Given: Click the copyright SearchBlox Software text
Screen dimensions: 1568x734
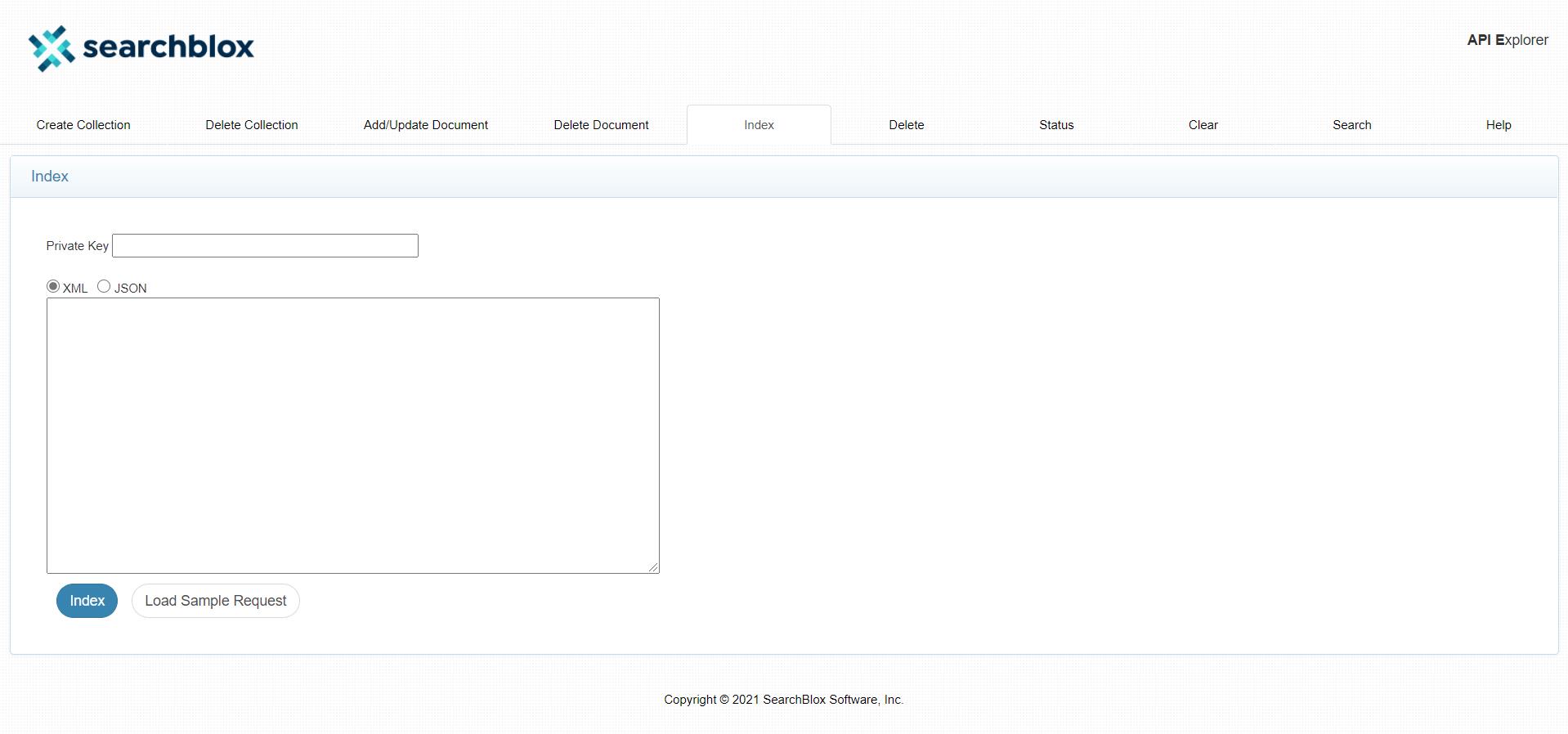Looking at the screenshot, I should coord(784,700).
